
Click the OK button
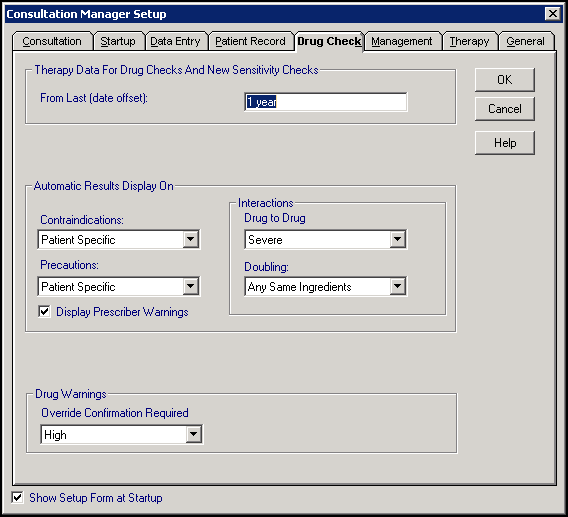click(505, 80)
